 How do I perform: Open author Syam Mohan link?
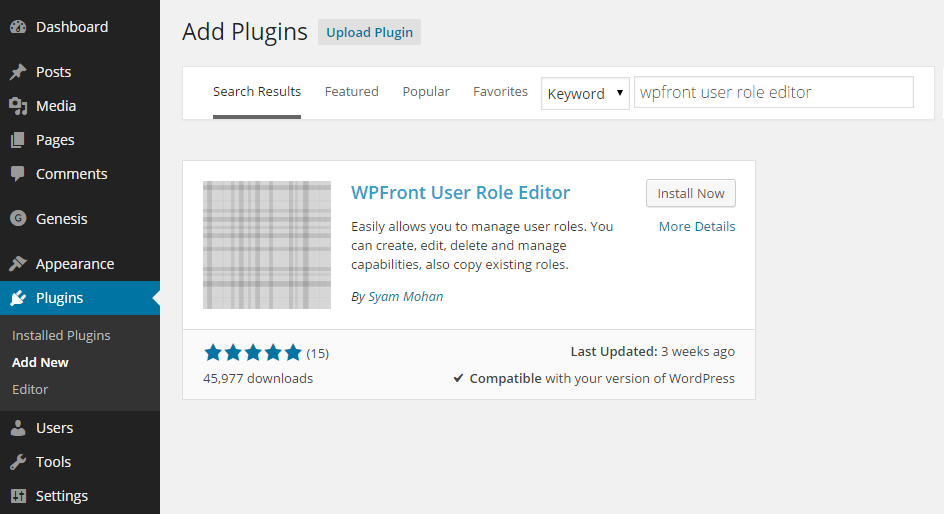pos(406,297)
